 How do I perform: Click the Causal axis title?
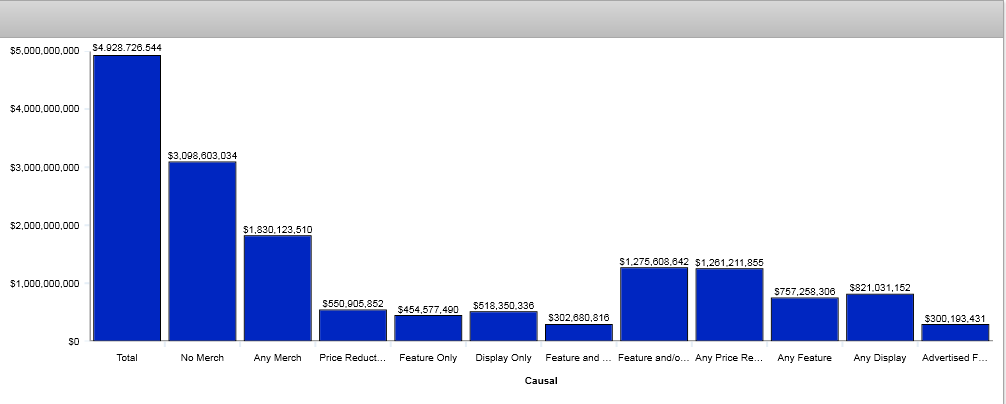[x=540, y=381]
